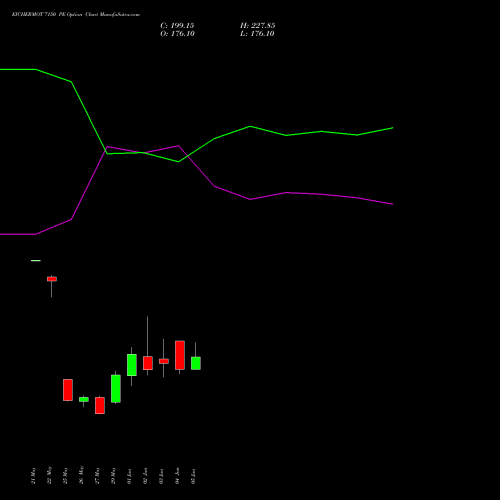The width and height of the screenshot is (500, 500).
Task: Click the open value 'O: 176.10'
Action: click(x=177, y=34)
